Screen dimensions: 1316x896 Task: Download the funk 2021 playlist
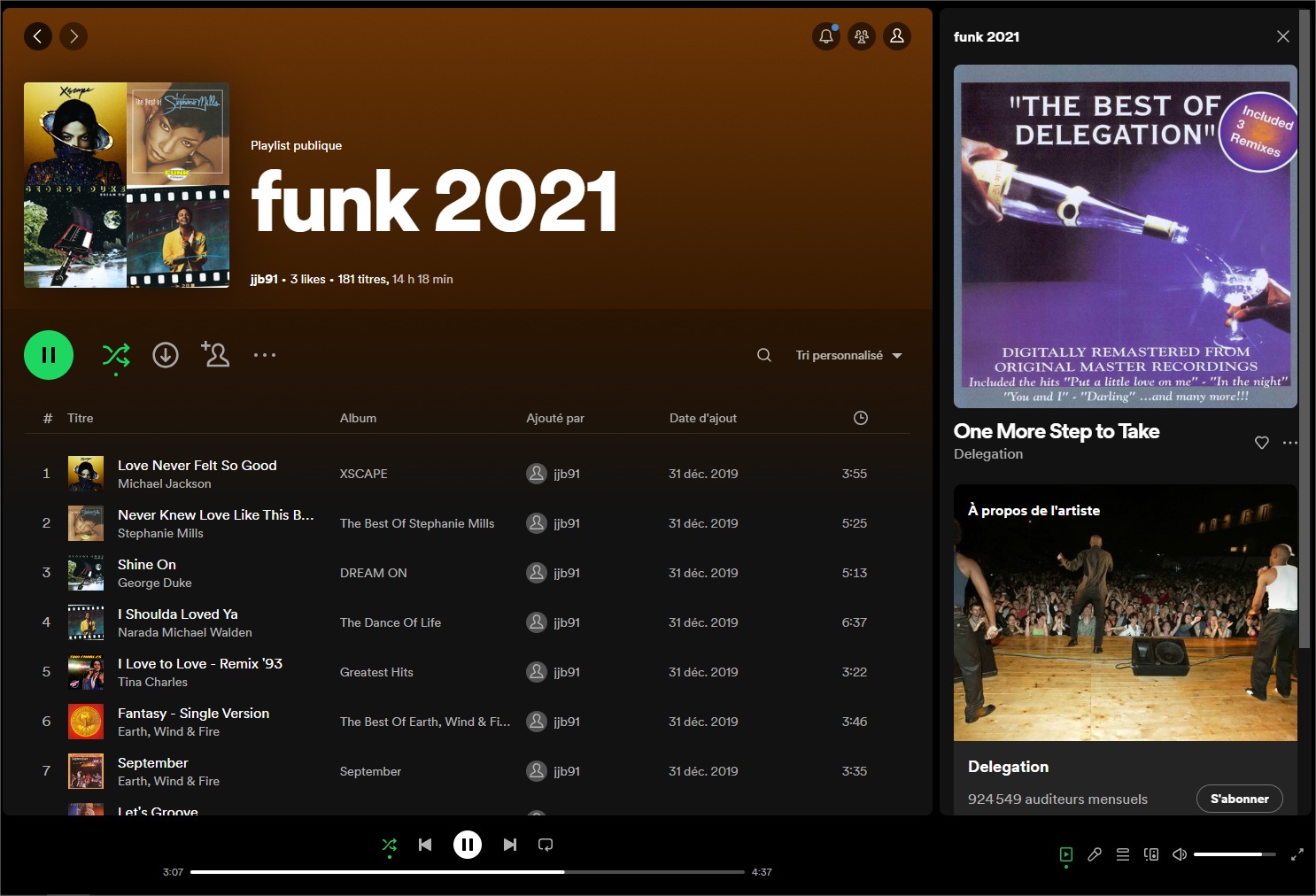166,355
